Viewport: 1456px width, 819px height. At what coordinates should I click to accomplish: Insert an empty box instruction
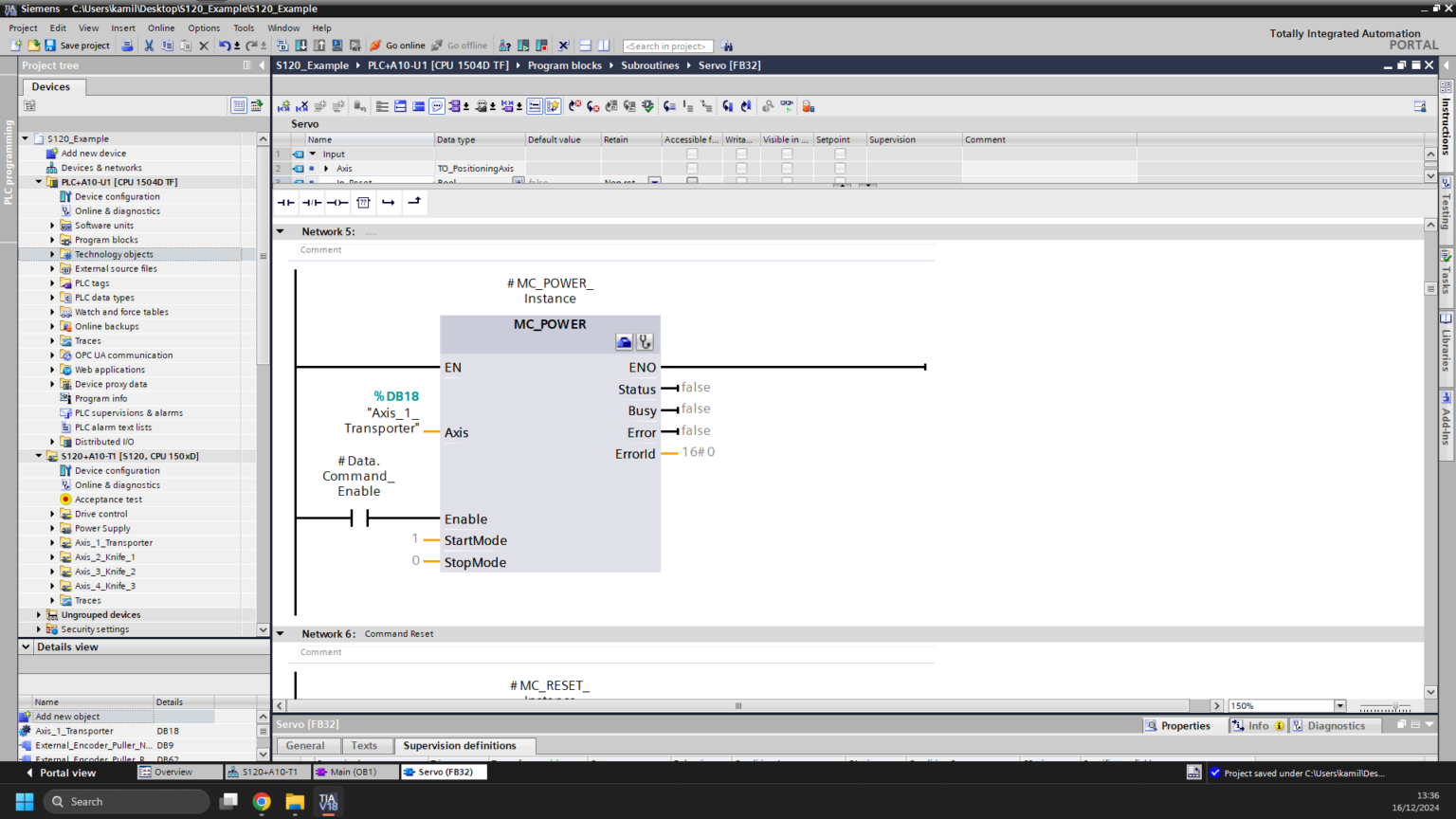[x=363, y=202]
